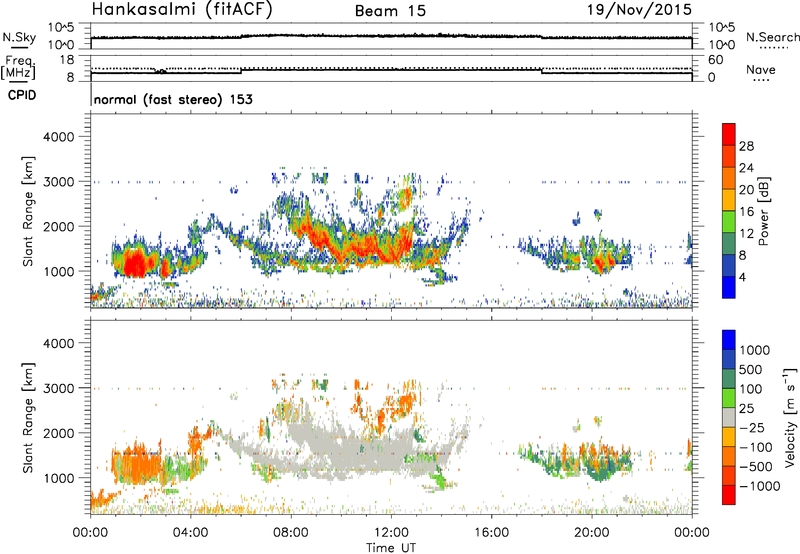Click the red top segment of Power colorbar

click(729, 134)
